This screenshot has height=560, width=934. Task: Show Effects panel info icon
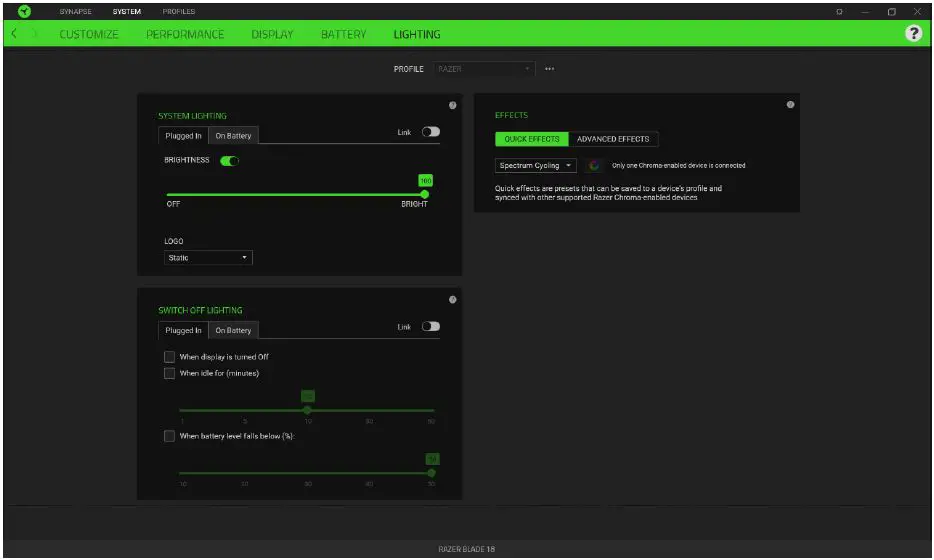[790, 105]
